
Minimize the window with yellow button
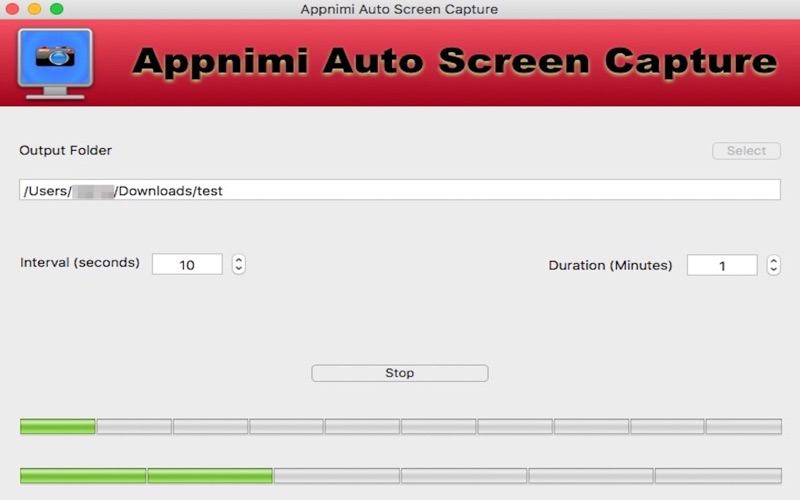[35, 9]
